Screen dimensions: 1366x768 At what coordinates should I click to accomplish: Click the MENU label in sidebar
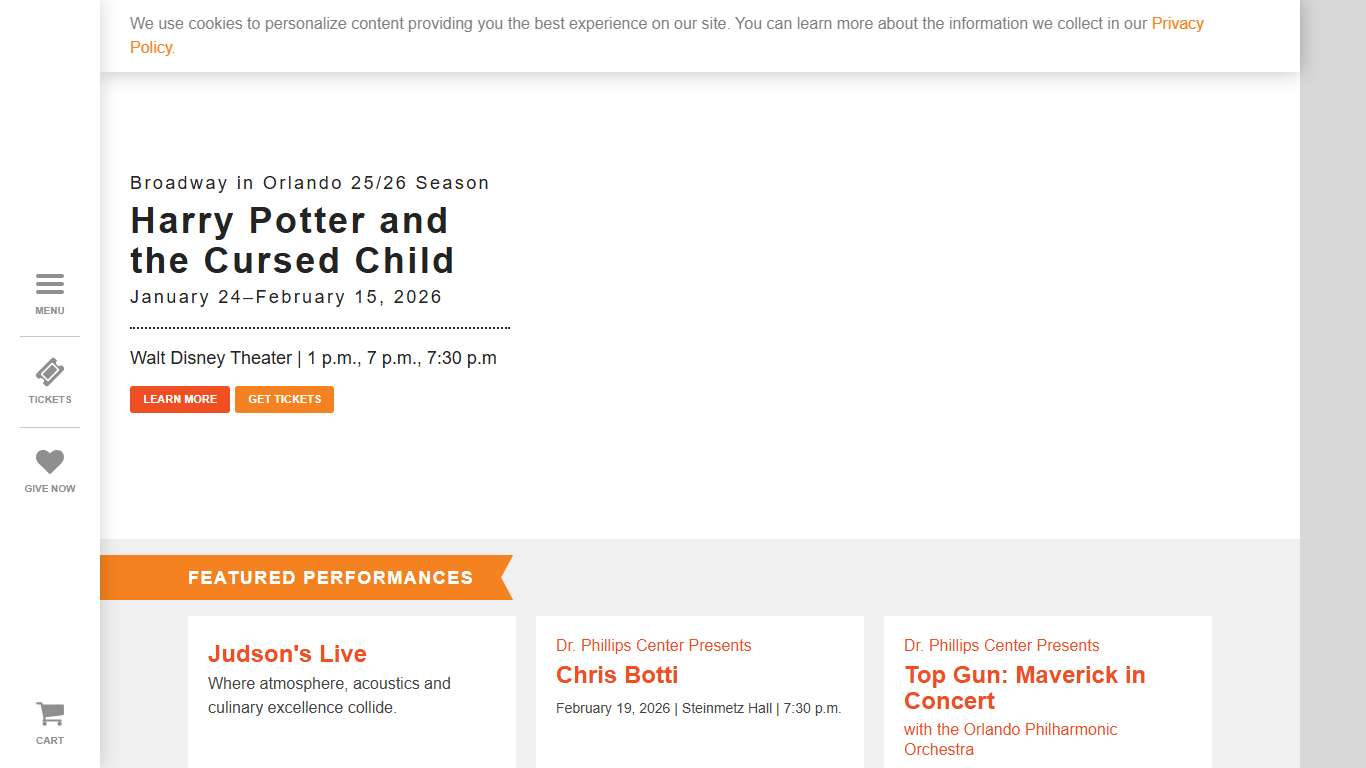50,311
